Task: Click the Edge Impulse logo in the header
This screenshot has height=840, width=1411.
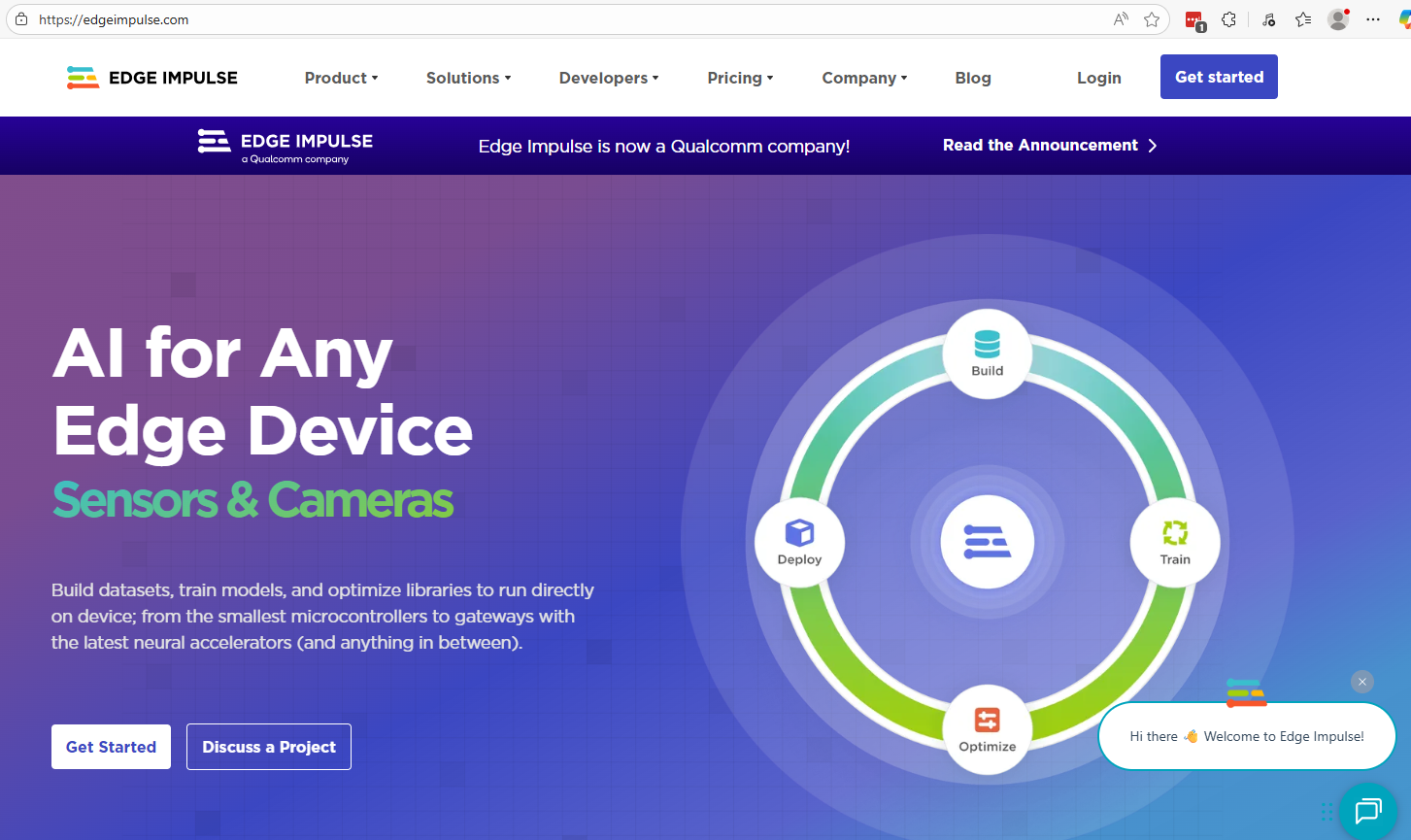Action: tap(152, 78)
